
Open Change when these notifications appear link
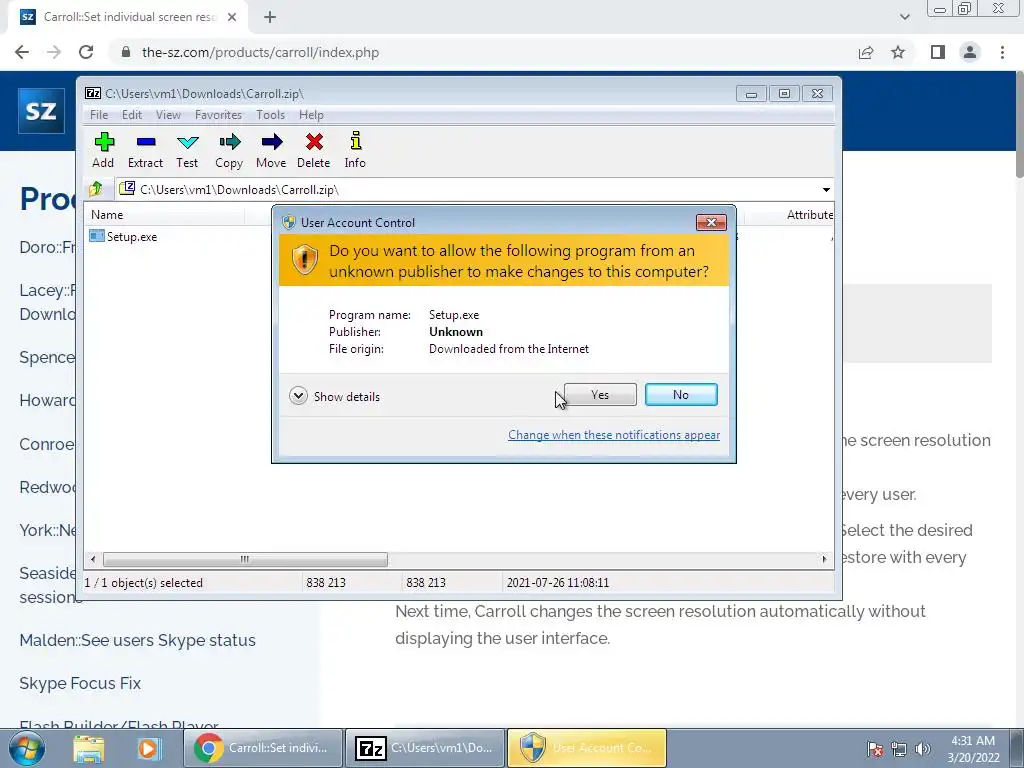614,435
